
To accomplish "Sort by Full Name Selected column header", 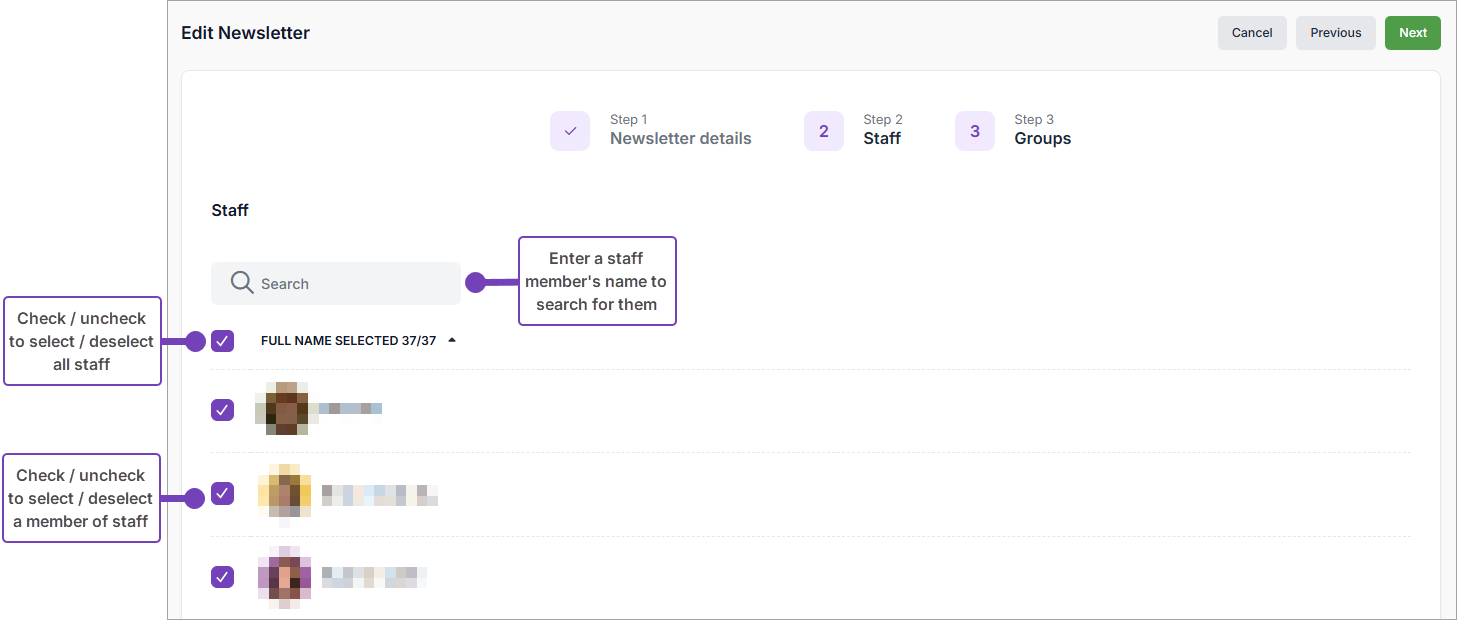I will tap(348, 341).
